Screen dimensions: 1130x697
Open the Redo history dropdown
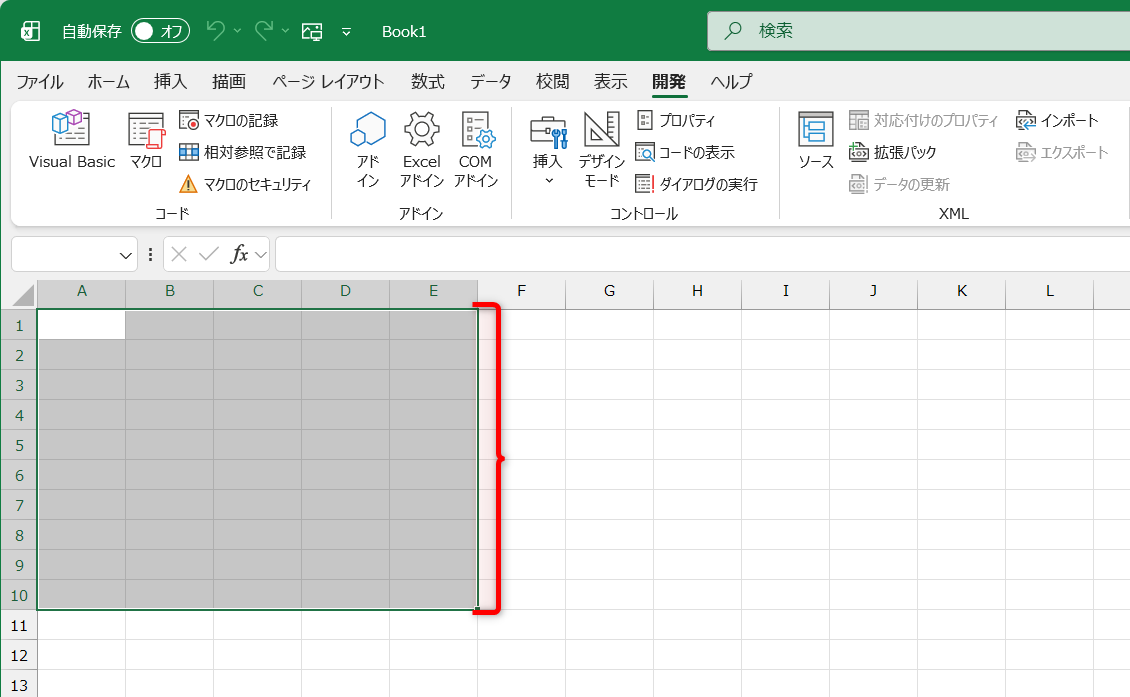tap(285, 31)
